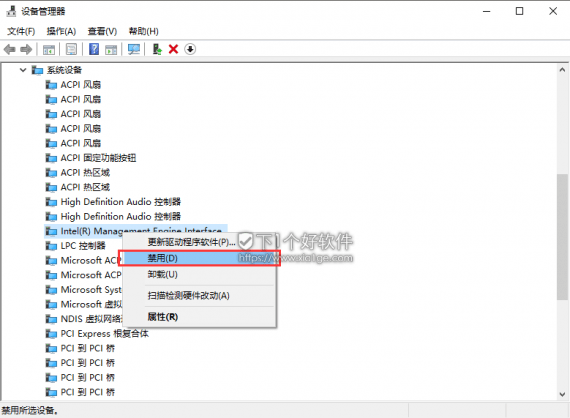570x418 pixels.
Task: Close the Device Manager window
Action: (553, 11)
